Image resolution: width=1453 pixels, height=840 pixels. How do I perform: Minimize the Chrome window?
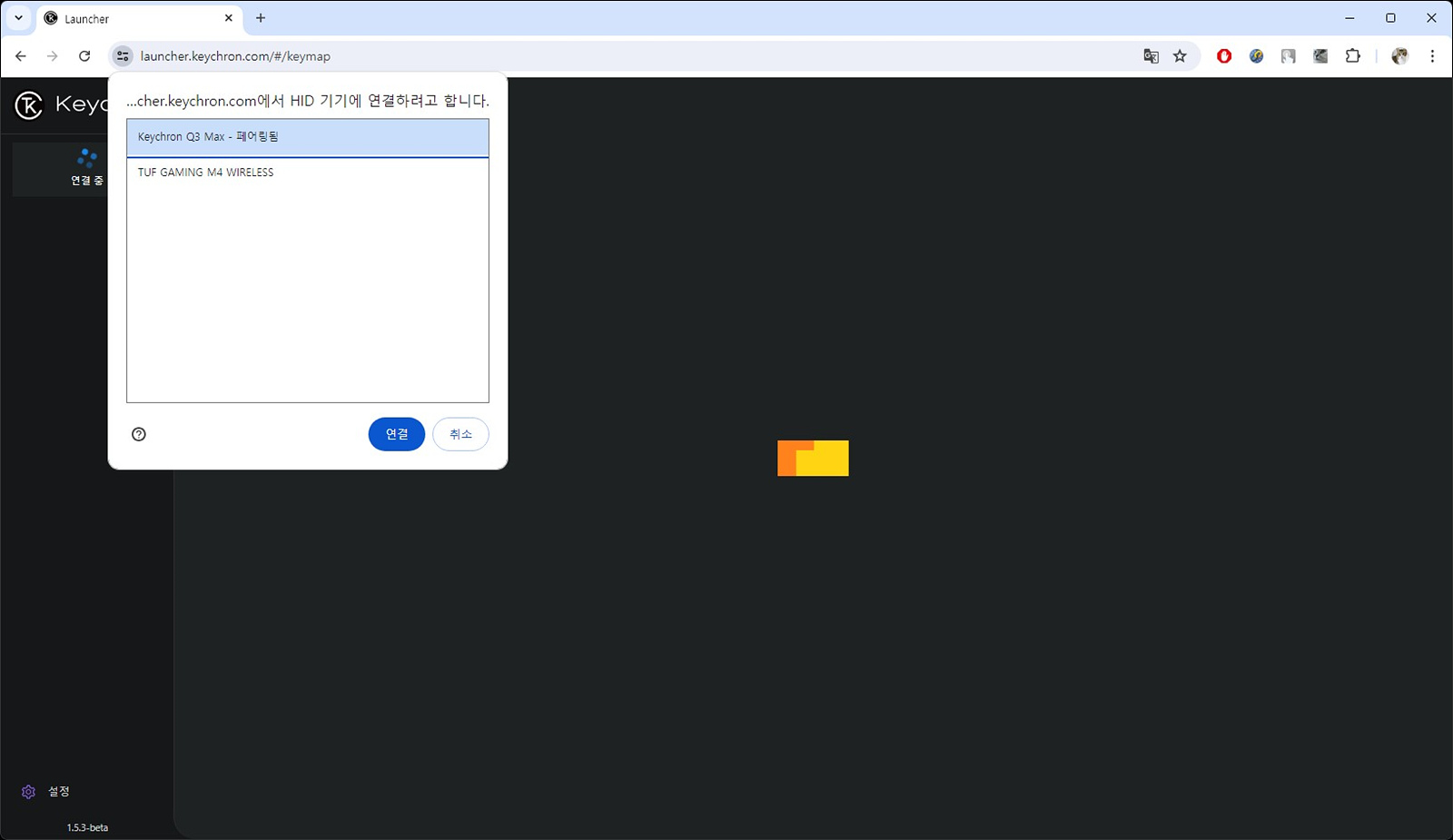(x=1349, y=18)
